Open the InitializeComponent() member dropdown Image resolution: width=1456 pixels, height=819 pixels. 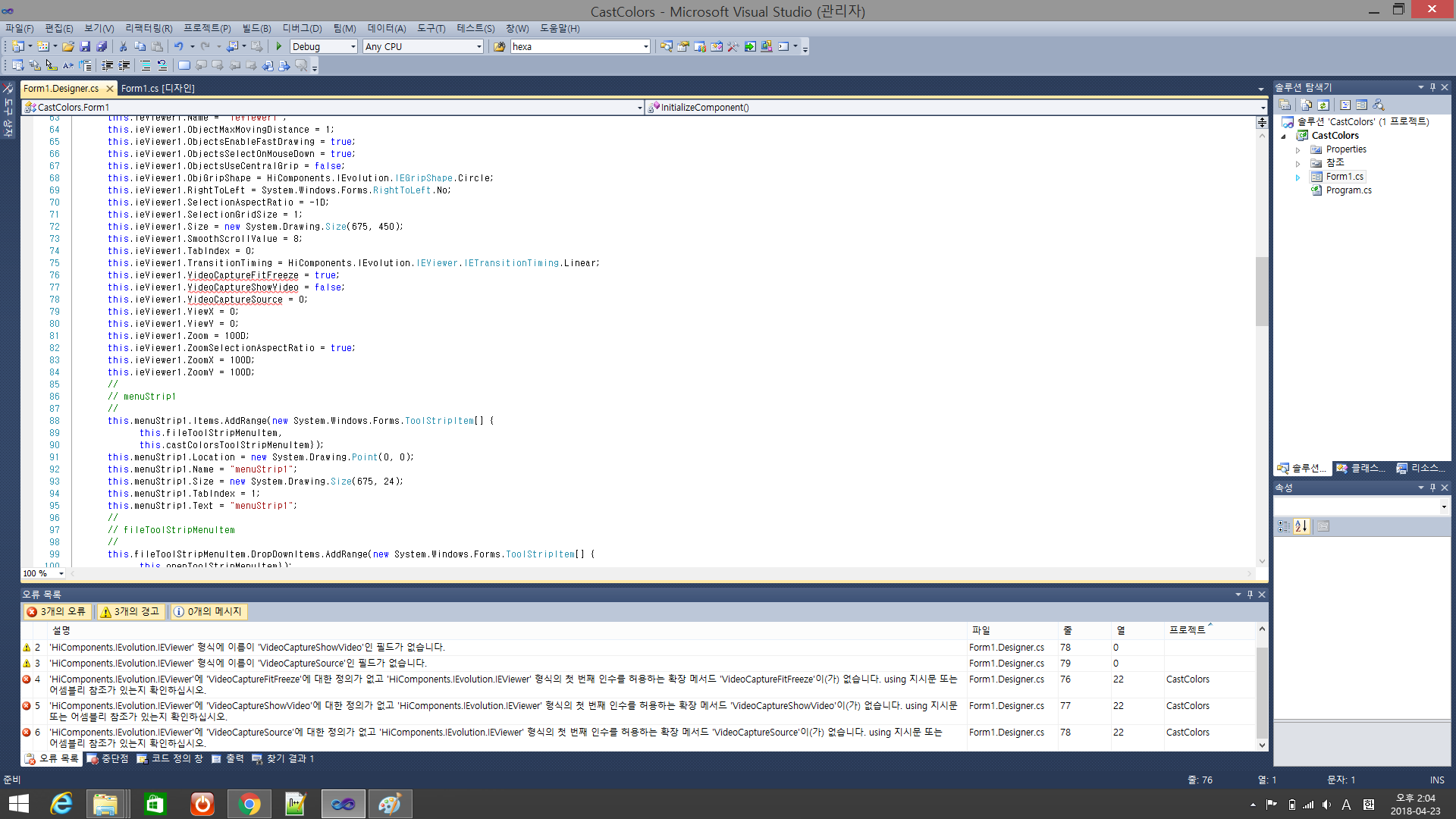(1263, 108)
